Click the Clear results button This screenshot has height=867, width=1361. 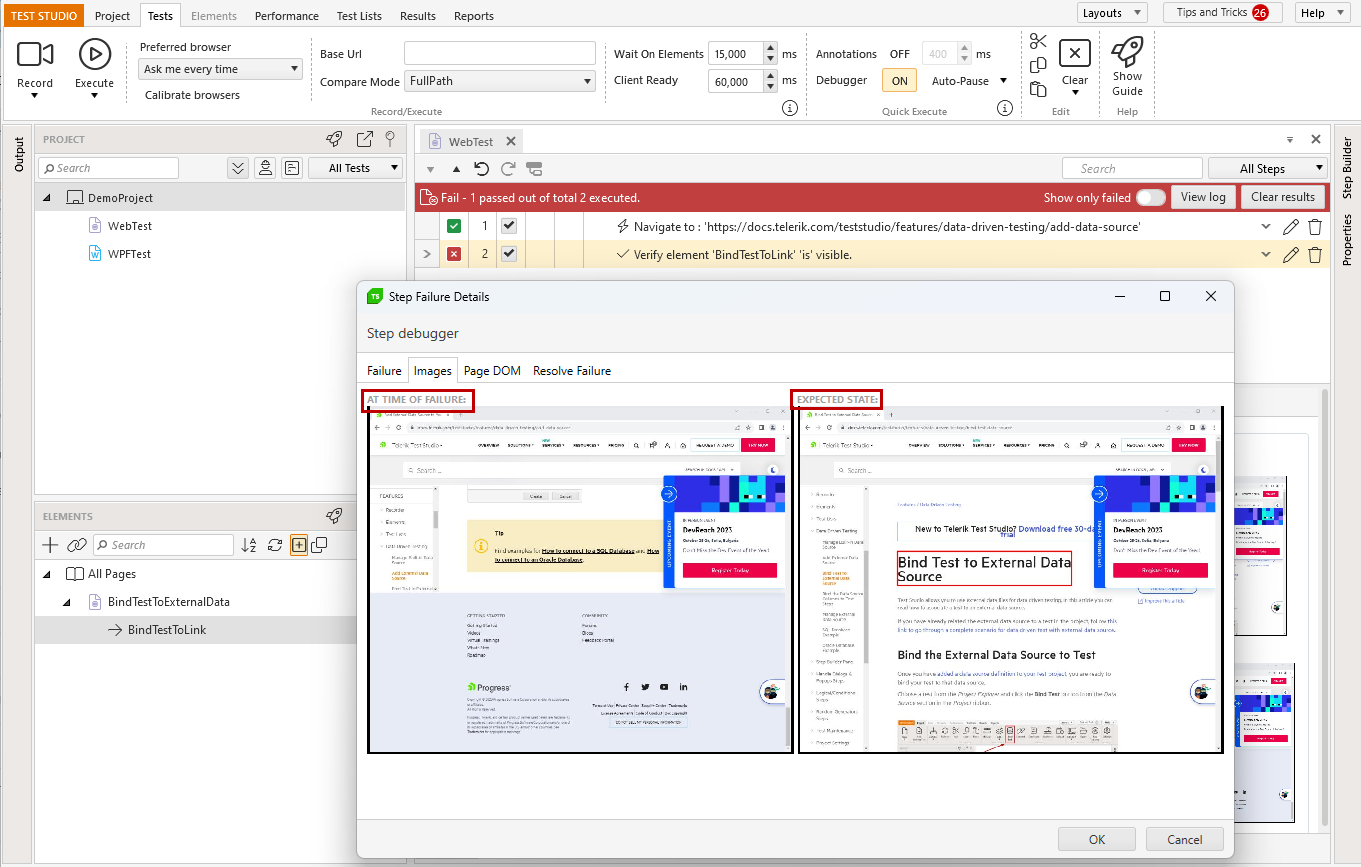[x=1283, y=197]
